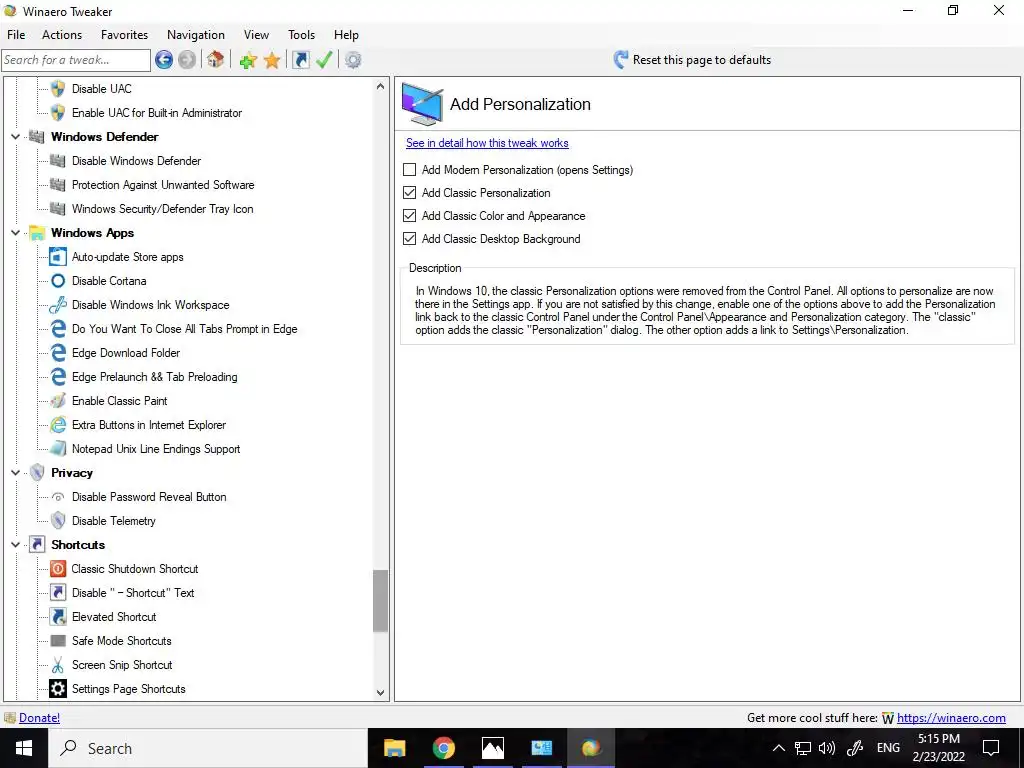Open the Actions menu

point(62,35)
